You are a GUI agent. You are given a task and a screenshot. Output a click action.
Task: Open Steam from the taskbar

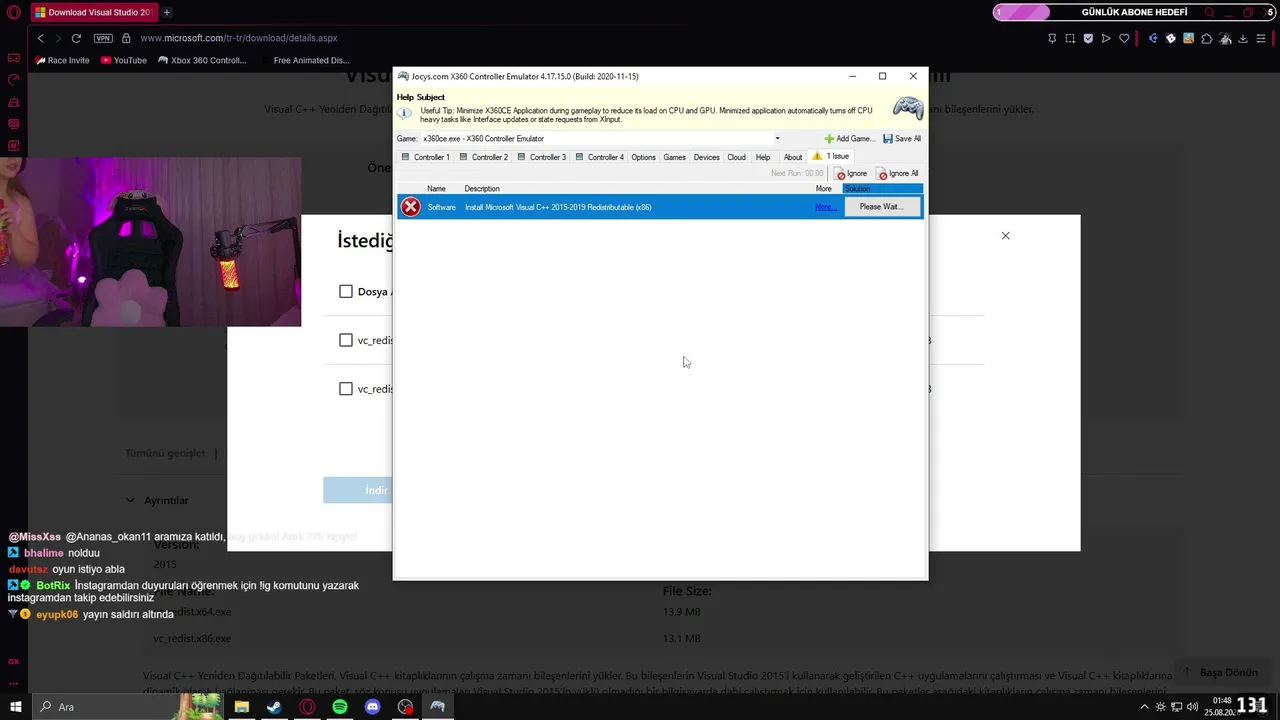tap(274, 707)
